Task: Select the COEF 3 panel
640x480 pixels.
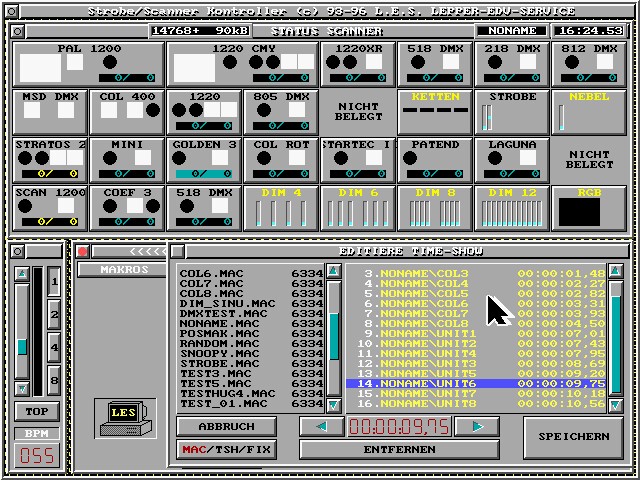Action: [127, 208]
